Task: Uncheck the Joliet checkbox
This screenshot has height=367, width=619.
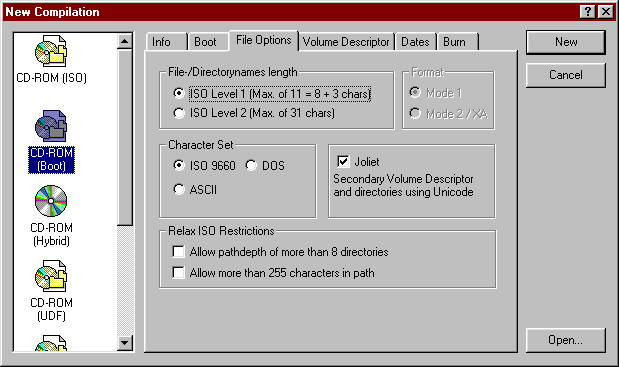Action: [x=343, y=161]
